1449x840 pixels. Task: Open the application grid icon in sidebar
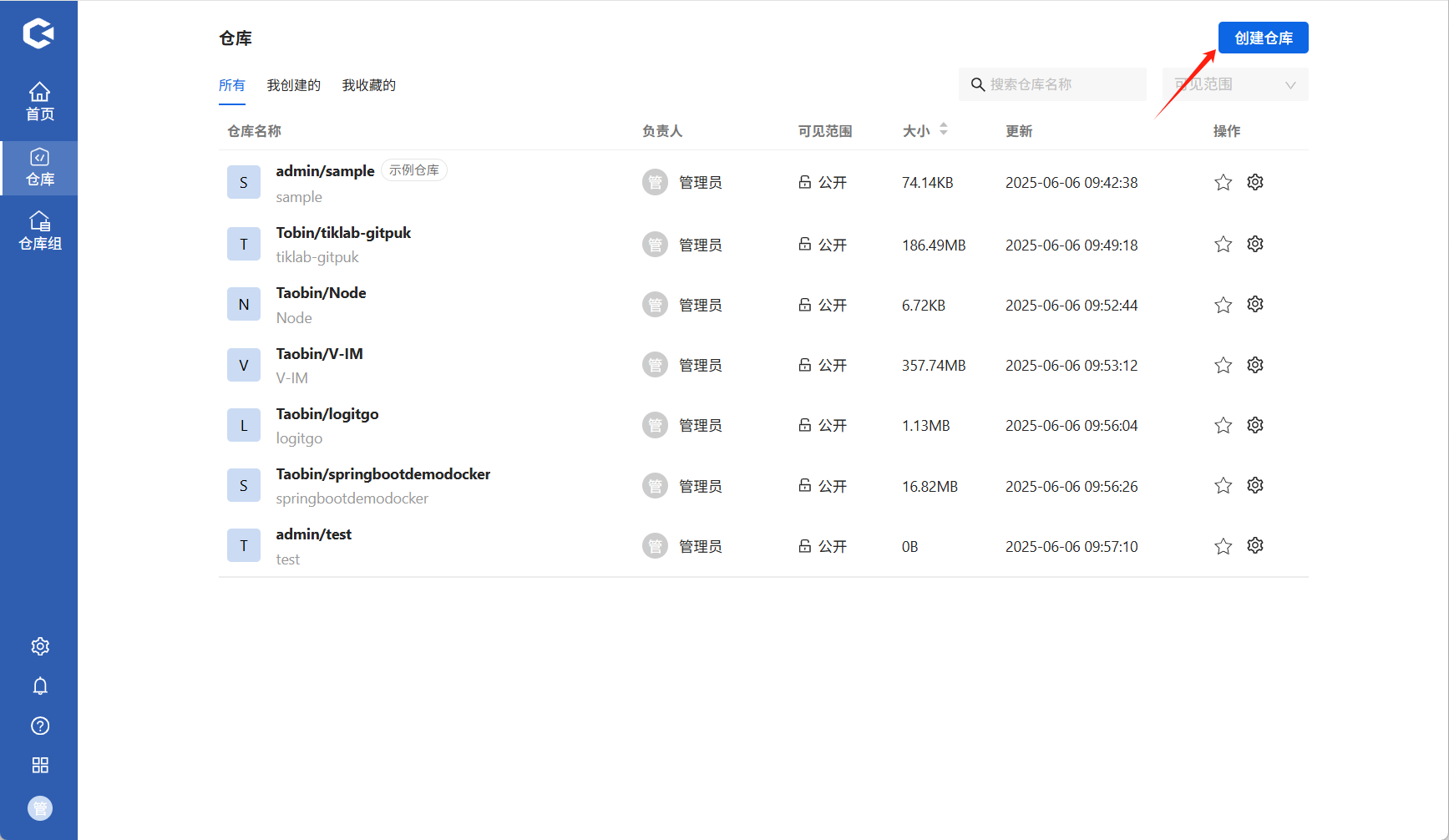coord(40,765)
